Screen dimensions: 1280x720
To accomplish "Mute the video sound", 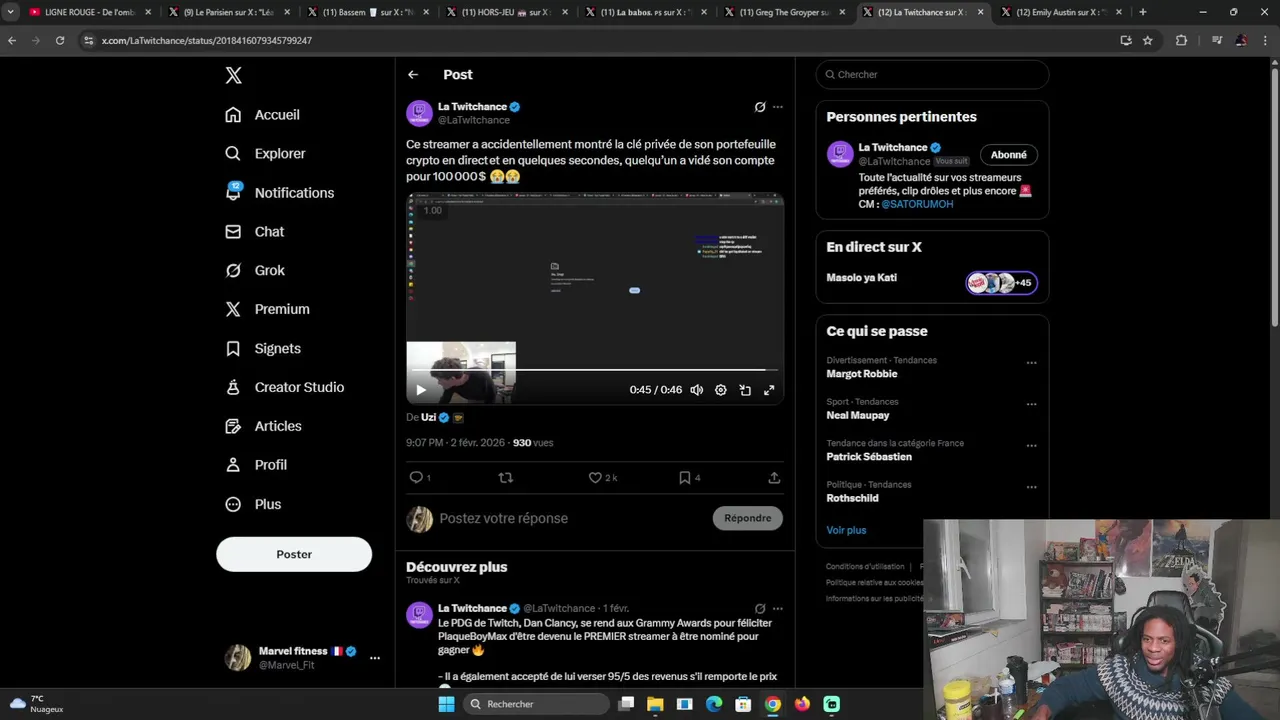I will [x=697, y=390].
